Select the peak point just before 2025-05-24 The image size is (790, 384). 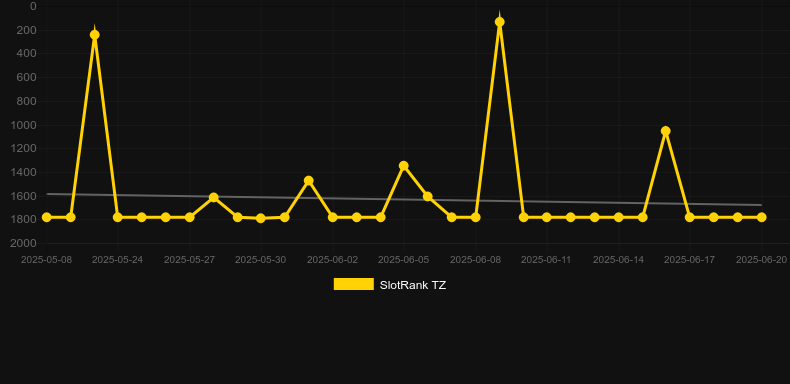[94, 35]
